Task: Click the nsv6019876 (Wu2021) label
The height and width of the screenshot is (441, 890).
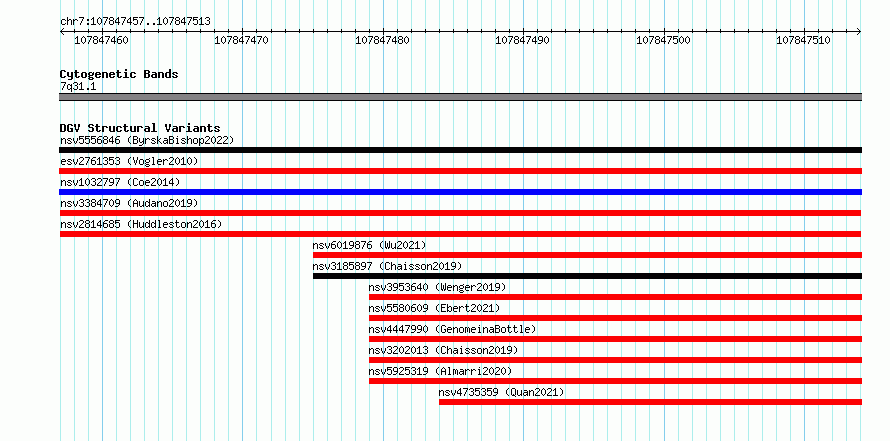Action: (369, 245)
